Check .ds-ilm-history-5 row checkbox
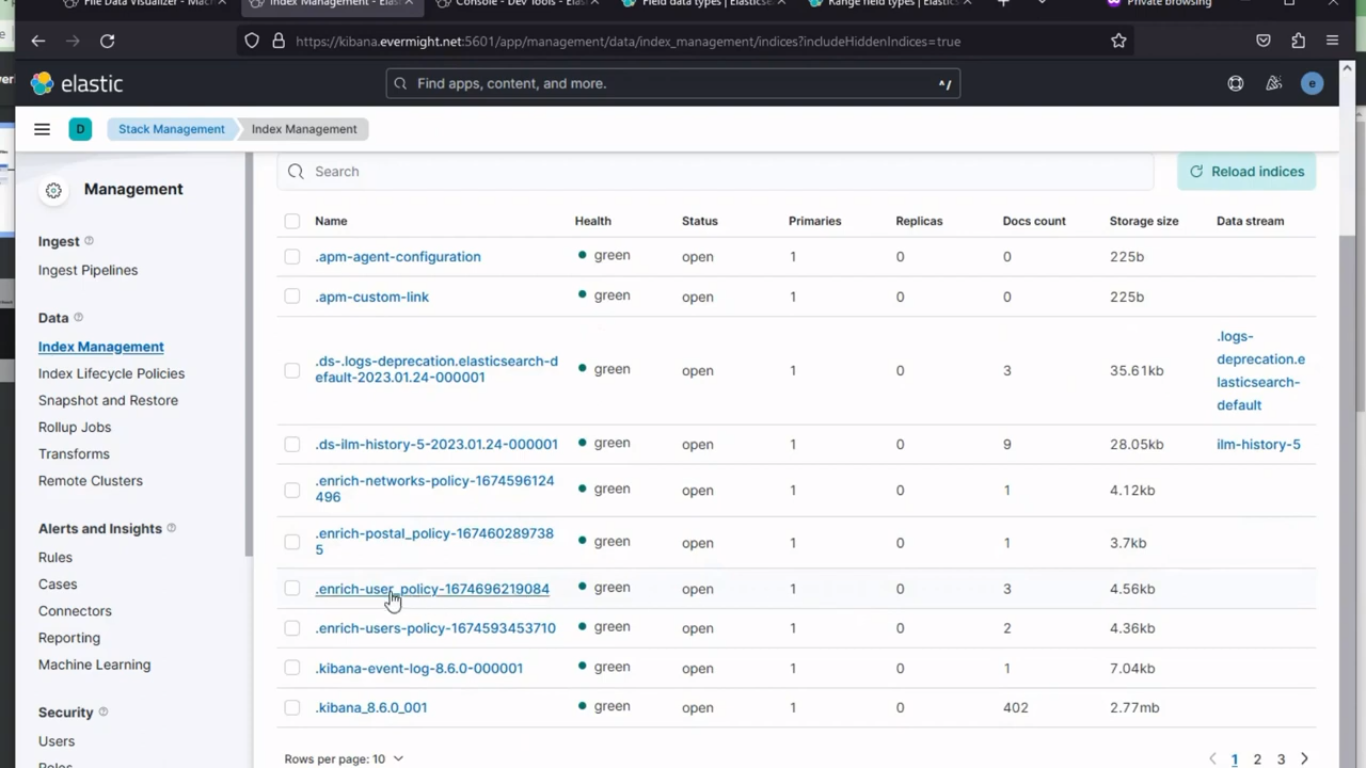The height and width of the screenshot is (768, 1366). (292, 444)
